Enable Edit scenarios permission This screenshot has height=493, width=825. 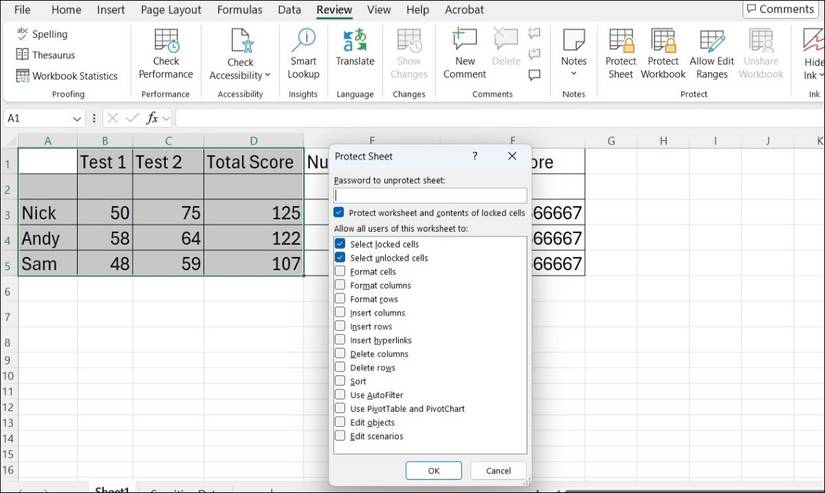(x=340, y=435)
